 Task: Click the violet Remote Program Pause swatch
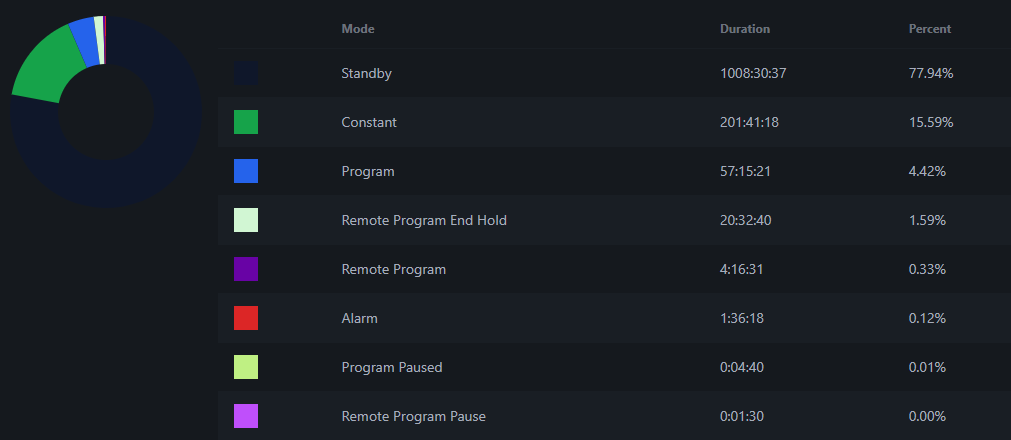(246, 416)
